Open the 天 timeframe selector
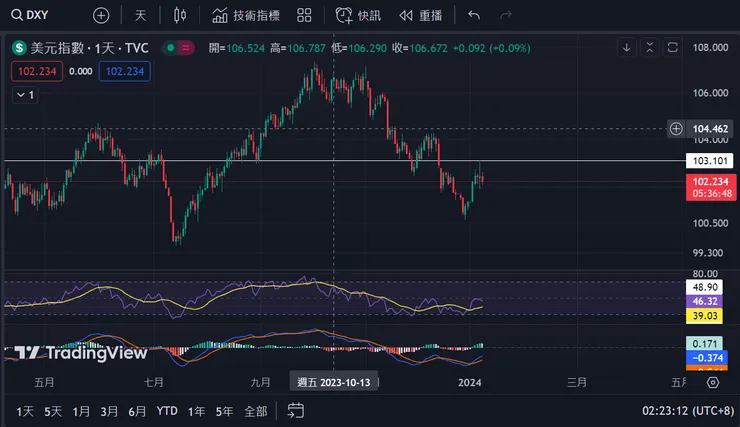This screenshot has height=427, width=740. (x=140, y=16)
